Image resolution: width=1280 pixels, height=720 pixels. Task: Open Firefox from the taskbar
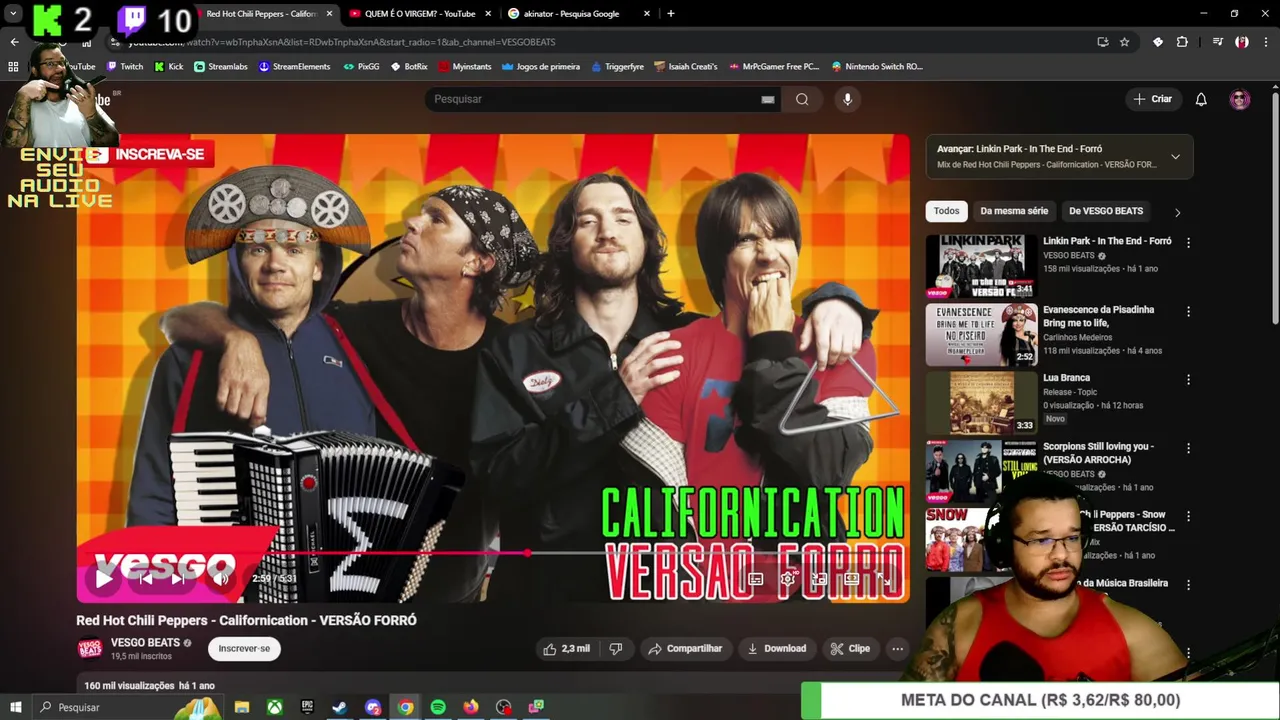click(x=471, y=707)
